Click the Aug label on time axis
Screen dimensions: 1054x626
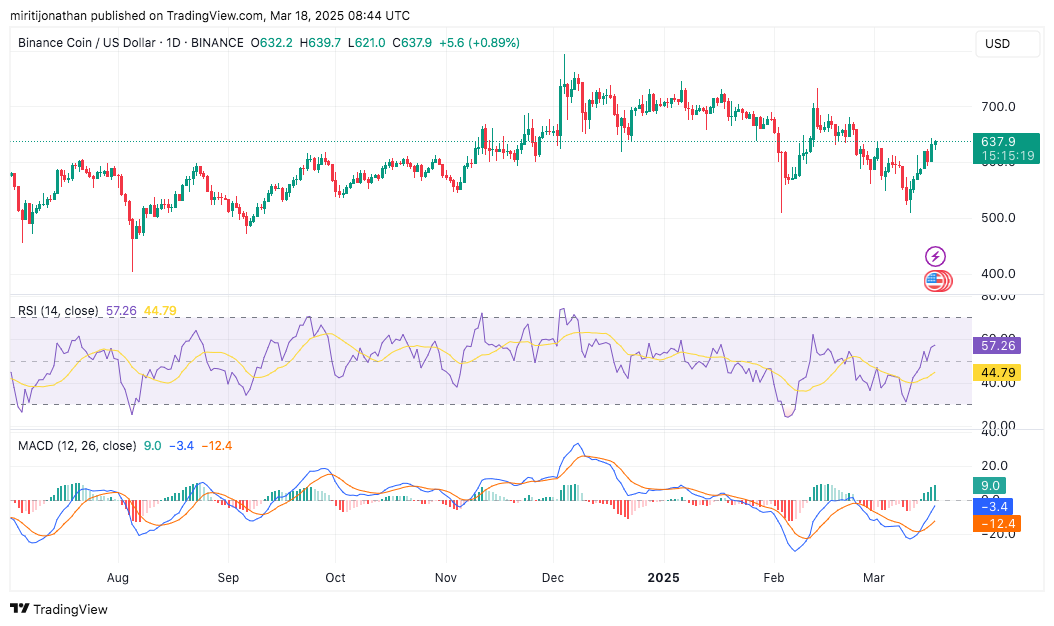(118, 578)
